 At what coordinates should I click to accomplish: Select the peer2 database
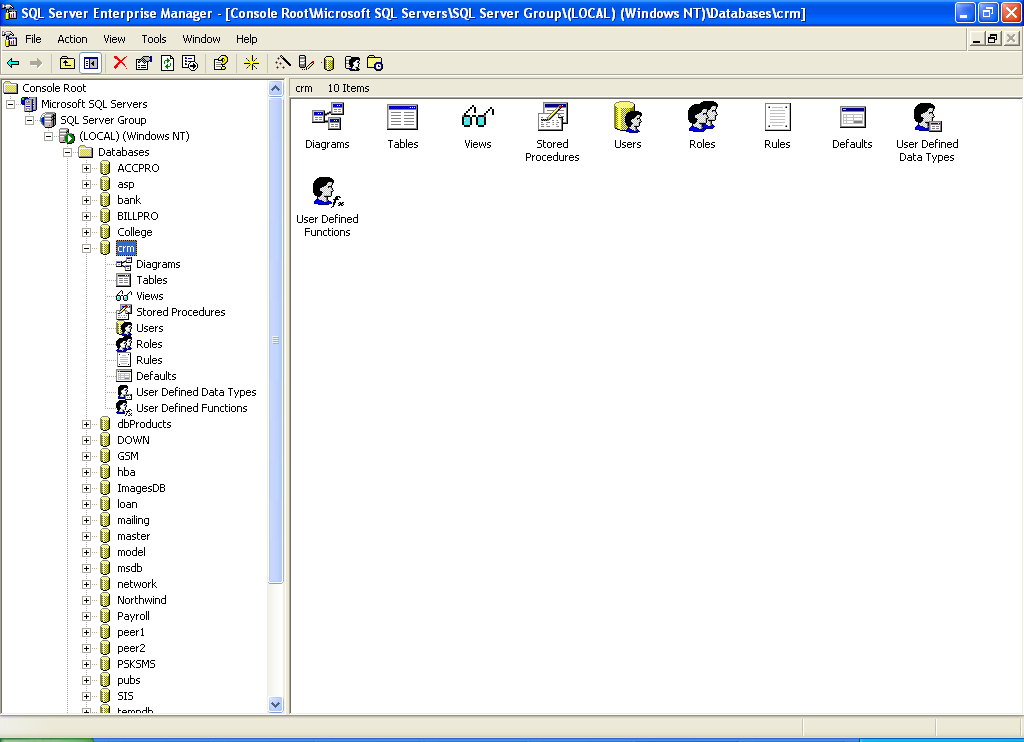click(131, 648)
